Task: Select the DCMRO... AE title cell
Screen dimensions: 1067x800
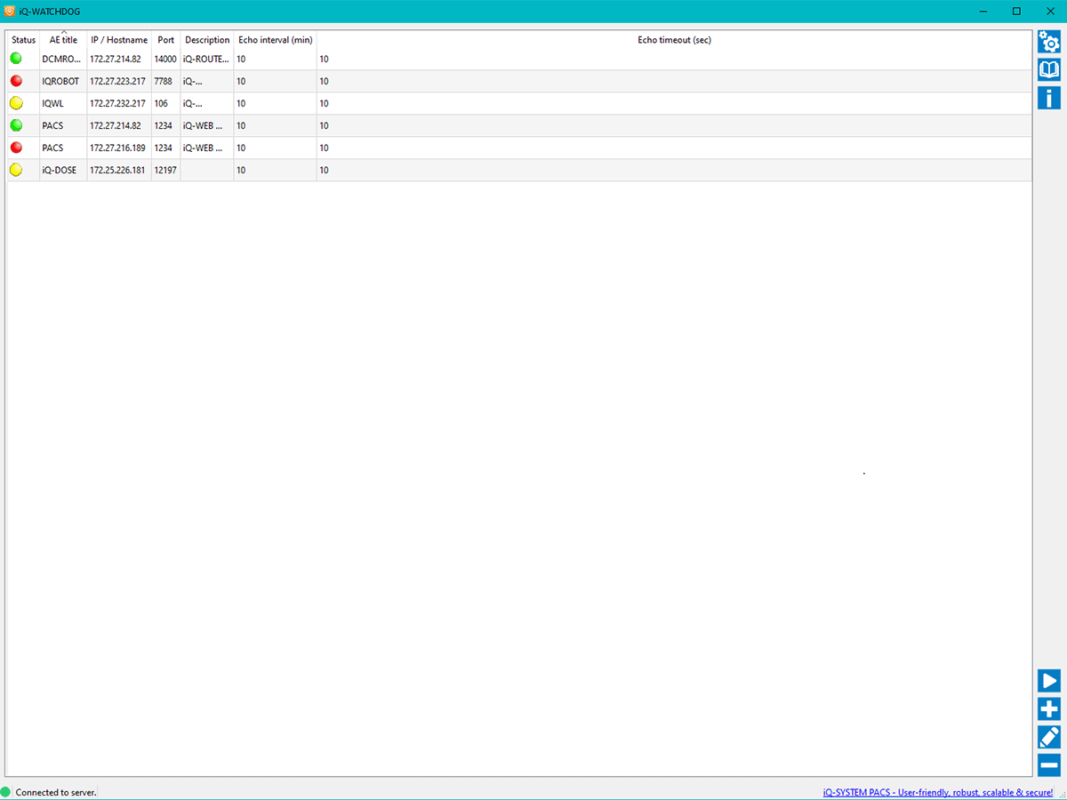Action: click(63, 59)
